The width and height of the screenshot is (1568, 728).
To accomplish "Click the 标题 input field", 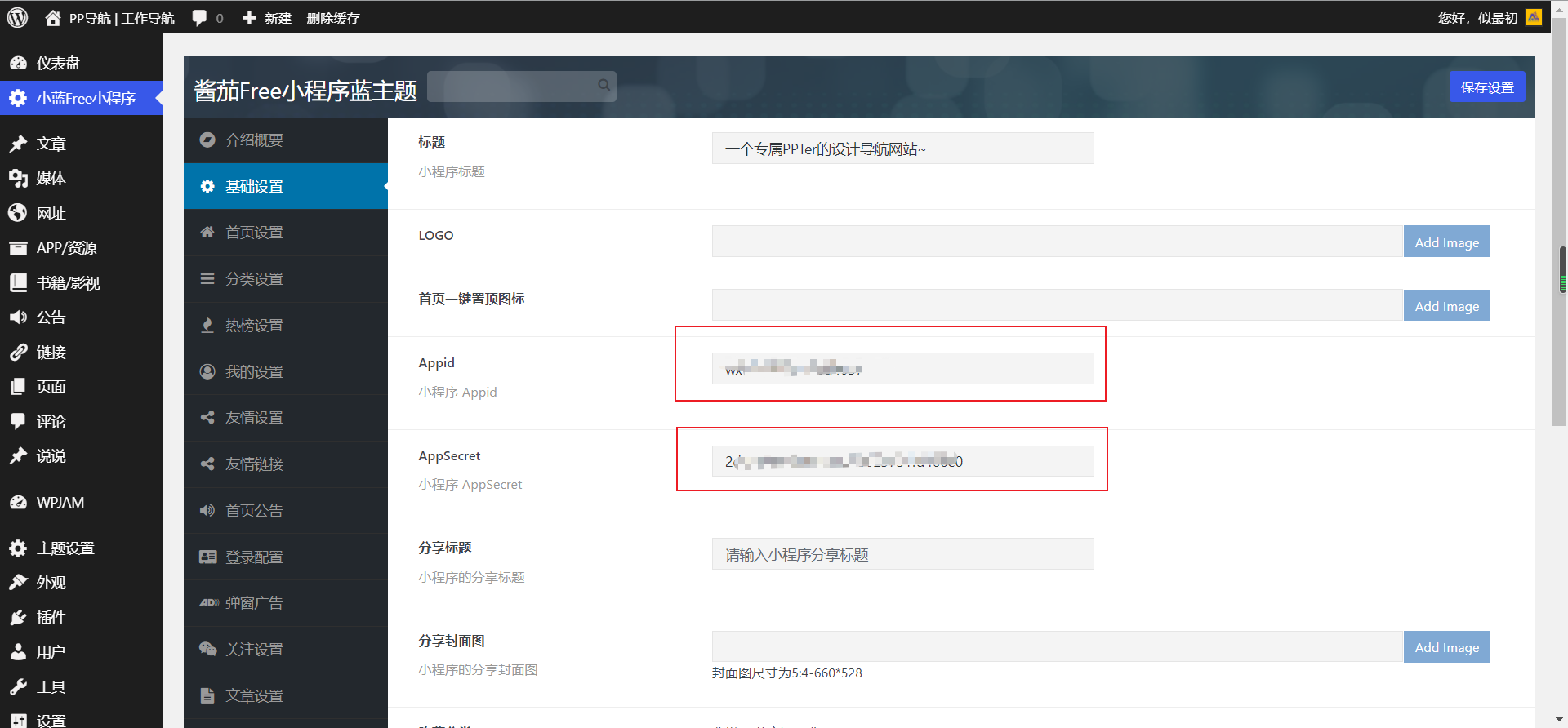I will click(902, 149).
